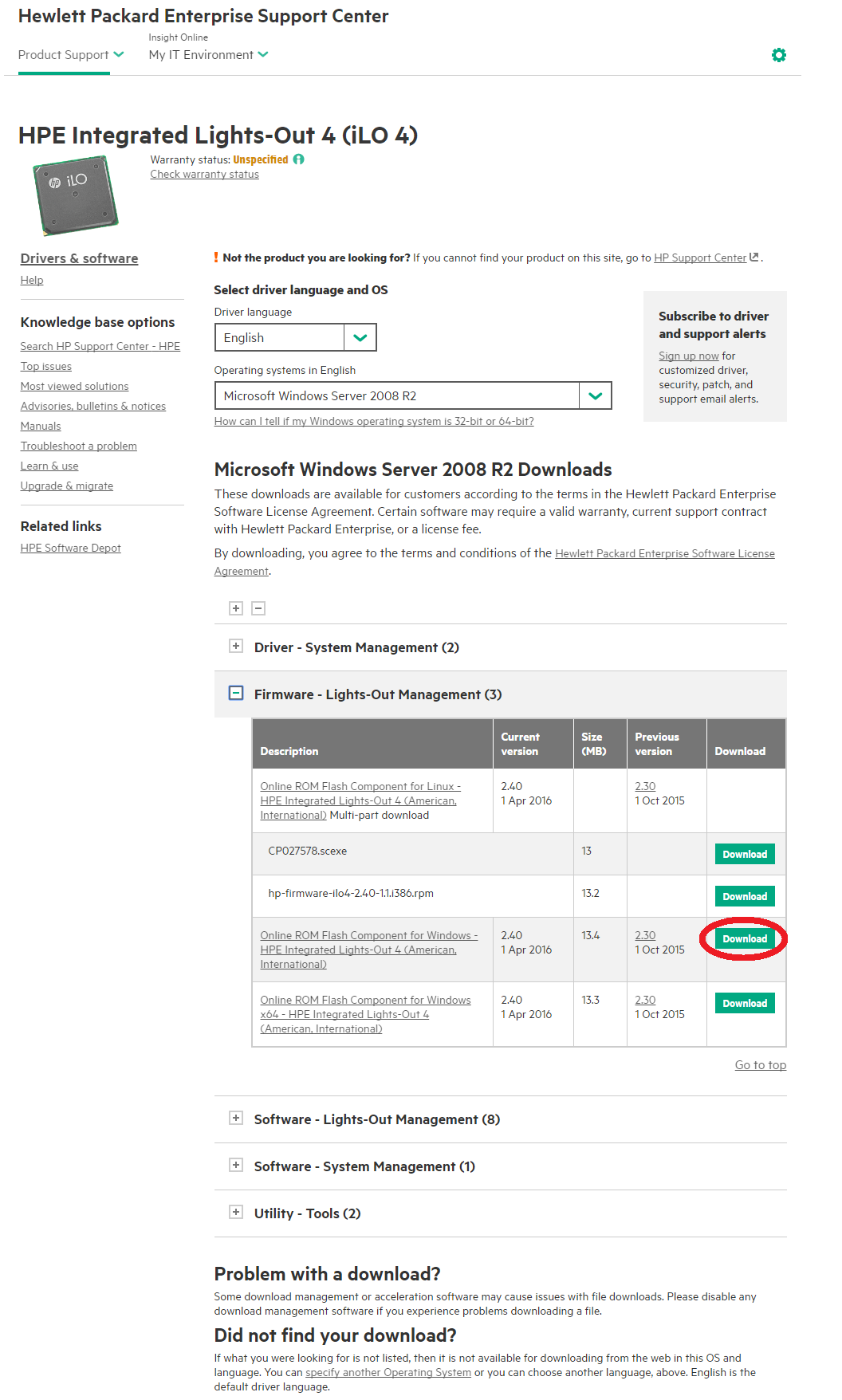This screenshot has height=1400, width=842.
Task: Click Check warranty status link
Action: pos(205,174)
